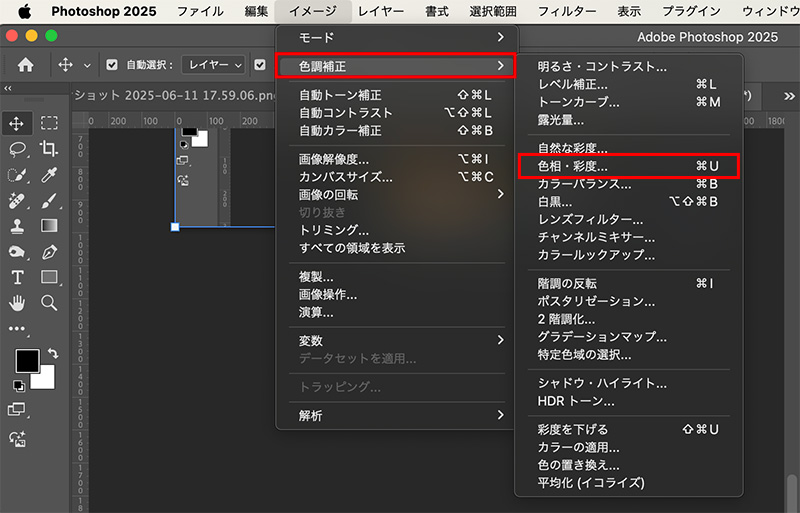Viewport: 800px width, 513px height.
Task: Choose トリミング... menu item
Action: click(x=397, y=230)
